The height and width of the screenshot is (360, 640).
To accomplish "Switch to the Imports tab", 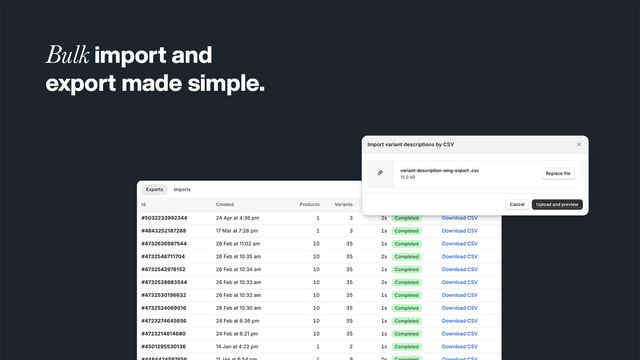I will click(182, 189).
